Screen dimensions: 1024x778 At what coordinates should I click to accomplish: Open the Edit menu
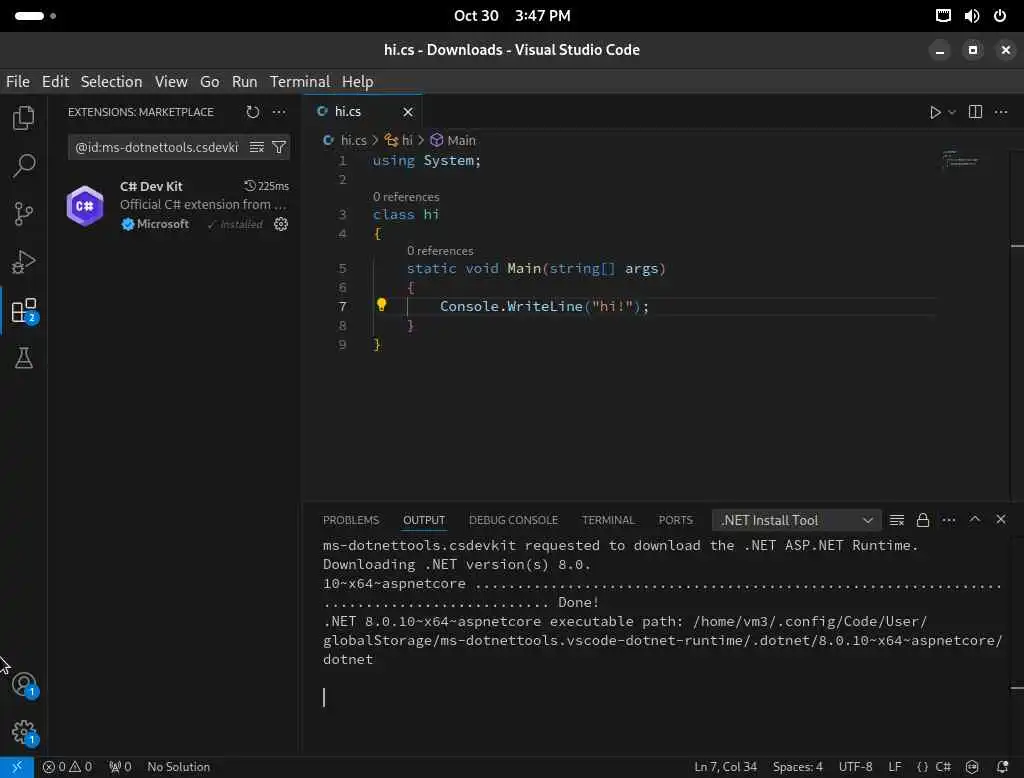pyautogui.click(x=56, y=82)
